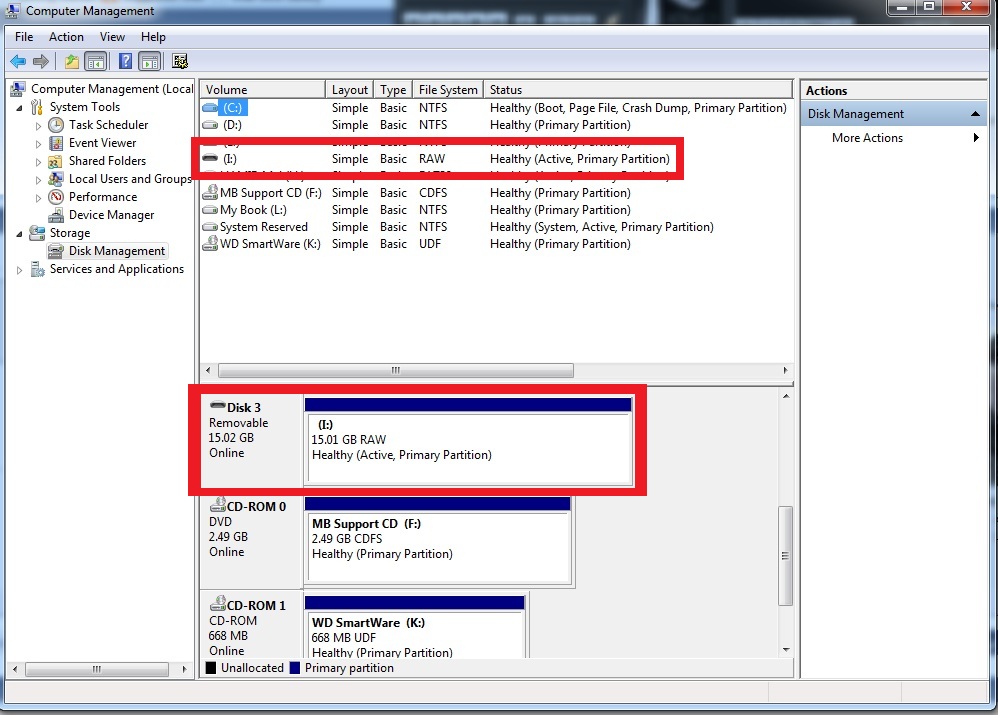The width and height of the screenshot is (998, 715).
Task: Click the Back arrow in the toolbar
Action: [x=18, y=61]
